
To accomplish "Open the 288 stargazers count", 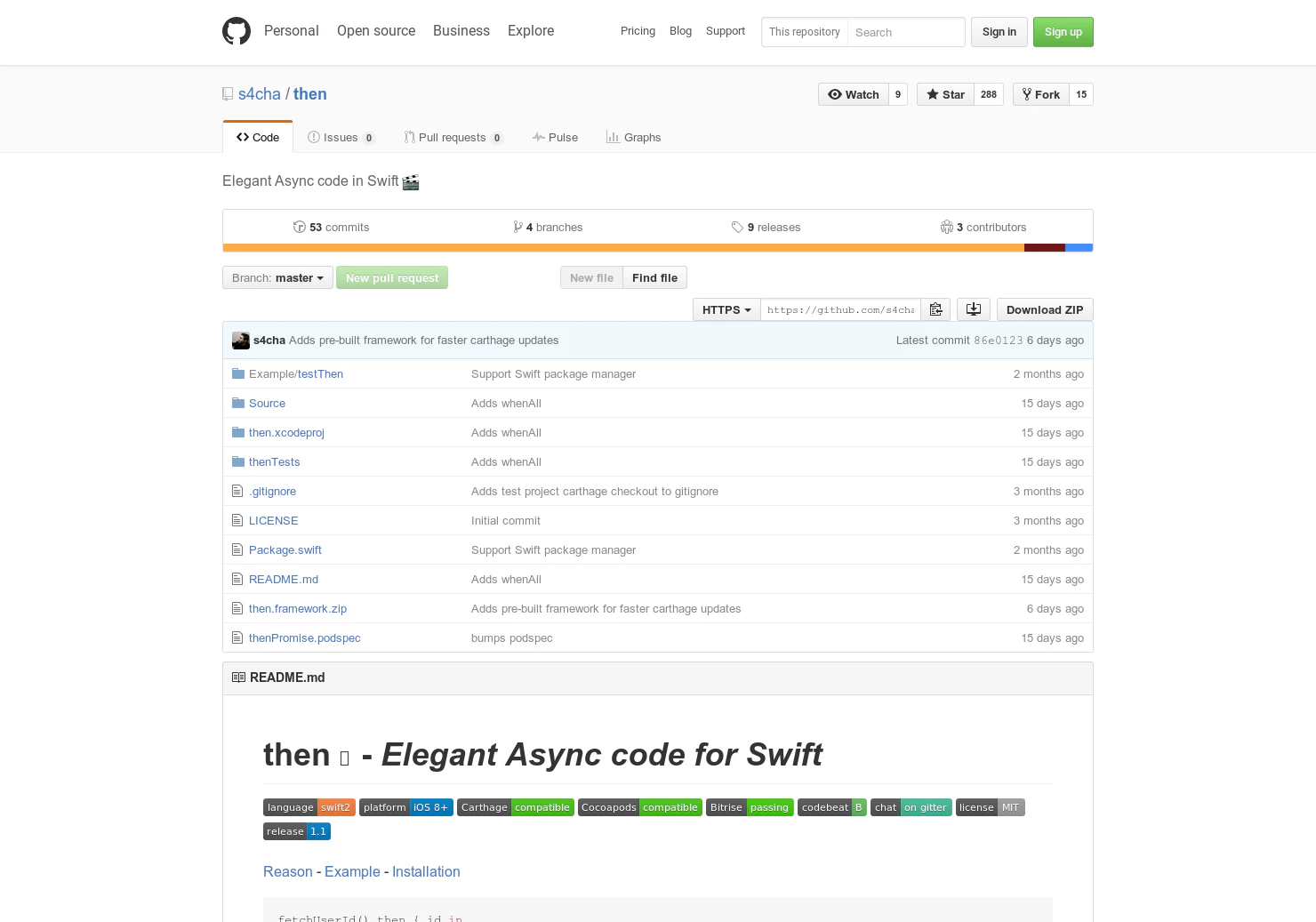I will pyautogui.click(x=989, y=94).
